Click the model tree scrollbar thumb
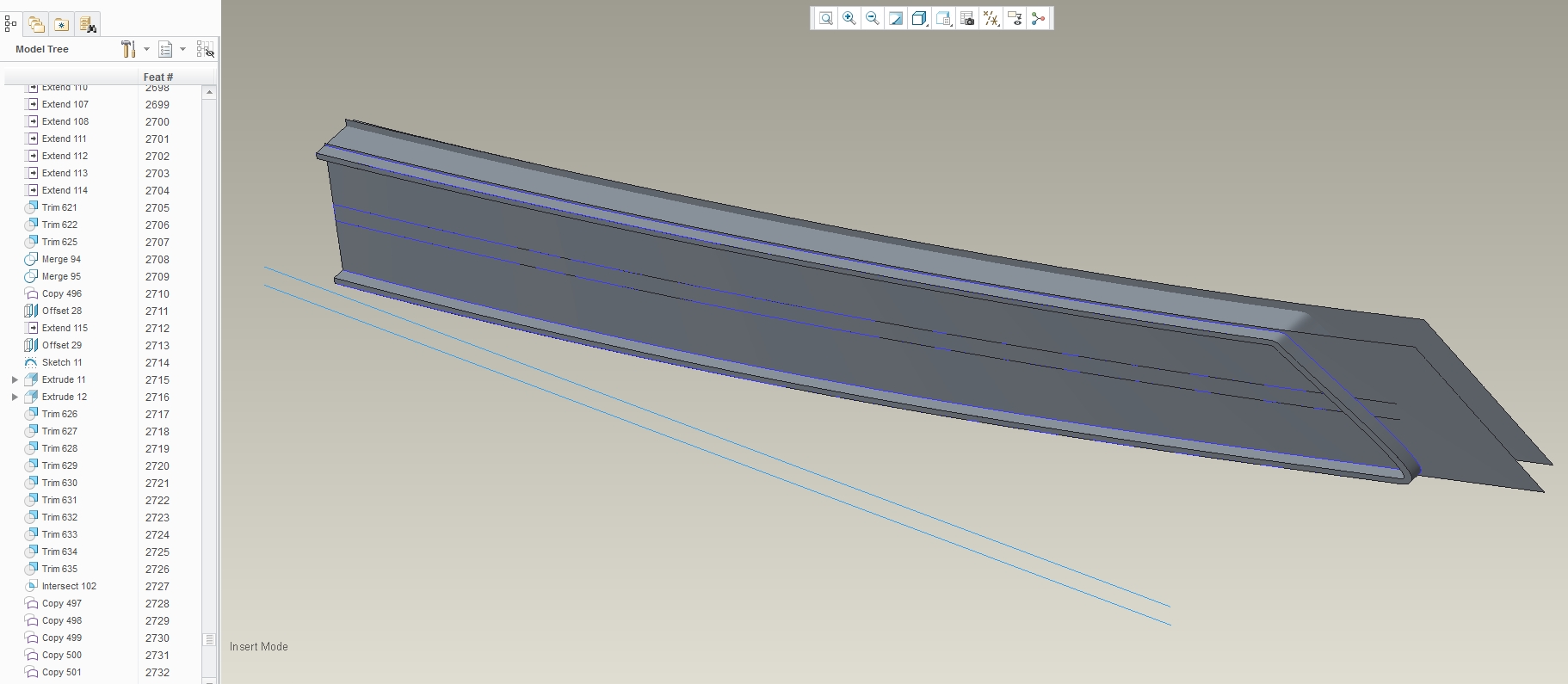 209,639
